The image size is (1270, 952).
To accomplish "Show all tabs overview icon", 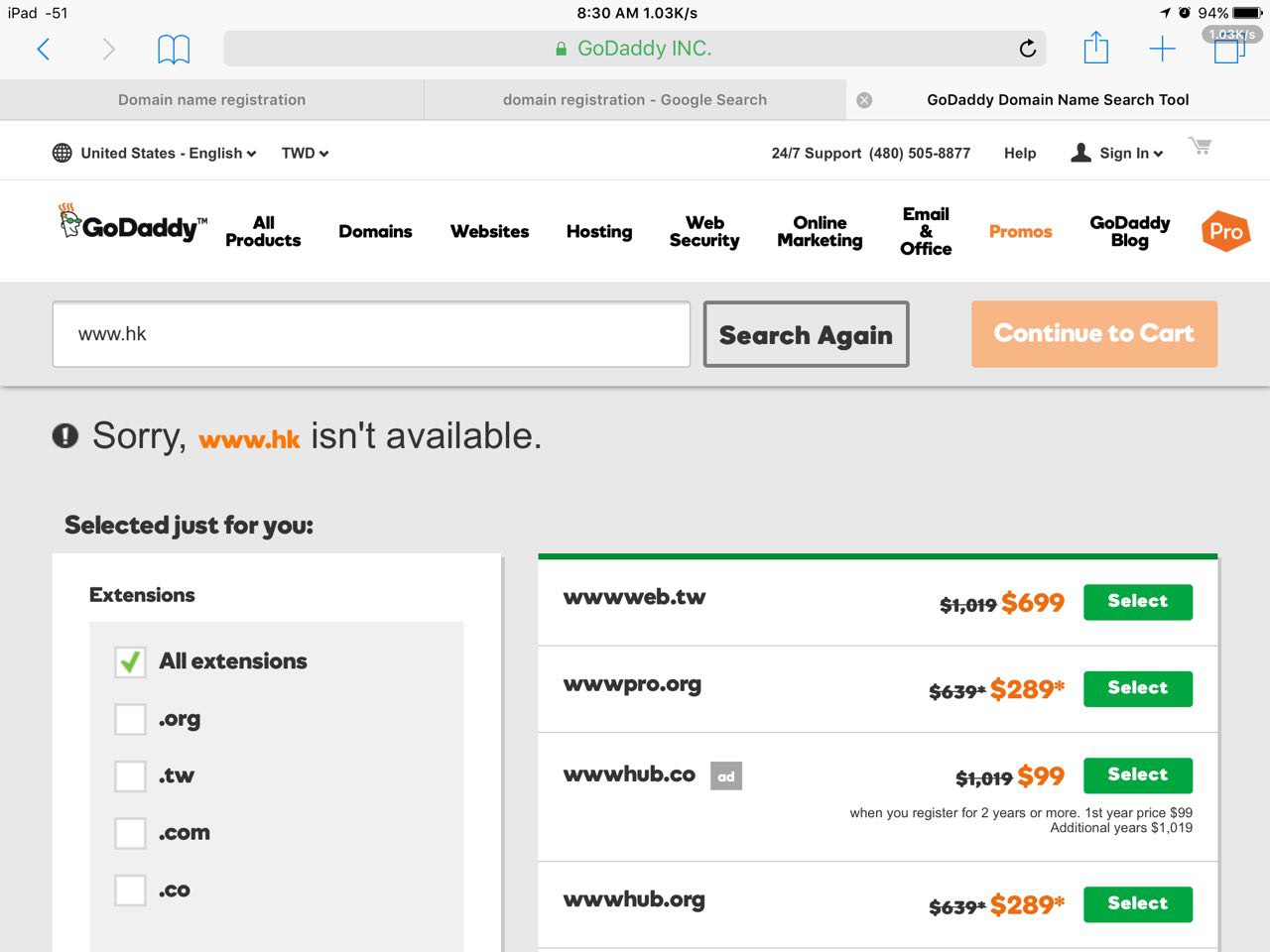I will click(1228, 48).
